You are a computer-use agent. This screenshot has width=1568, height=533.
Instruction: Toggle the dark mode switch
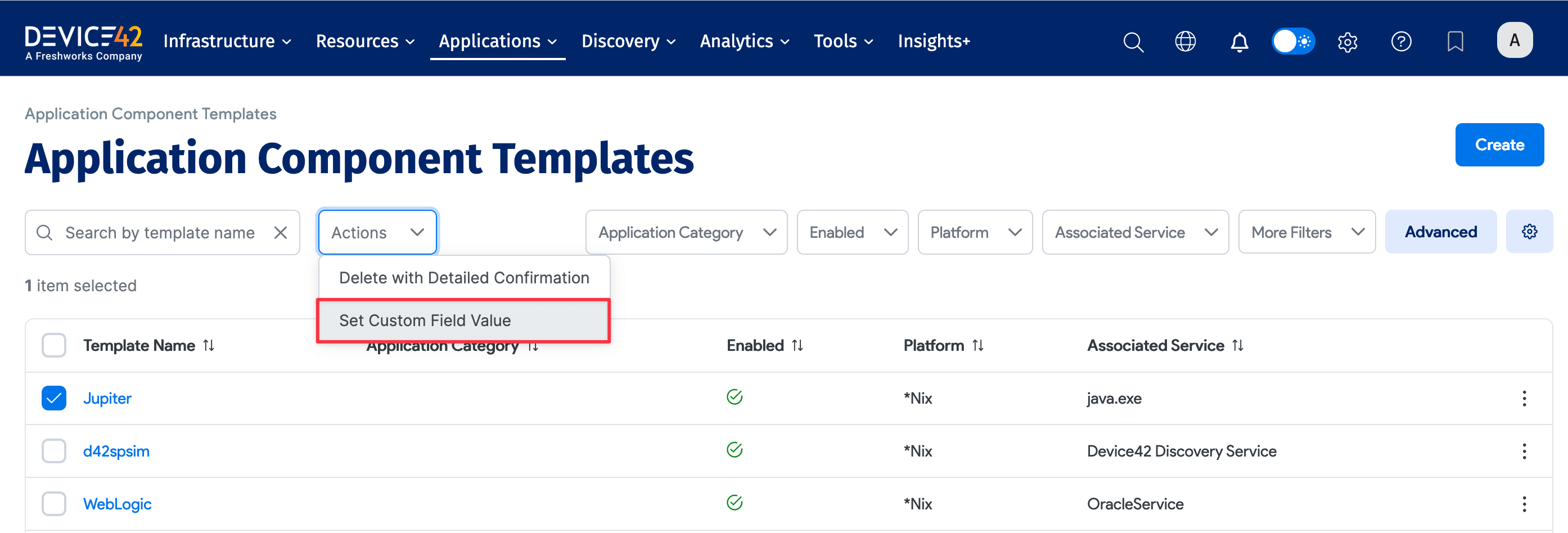[x=1294, y=41]
